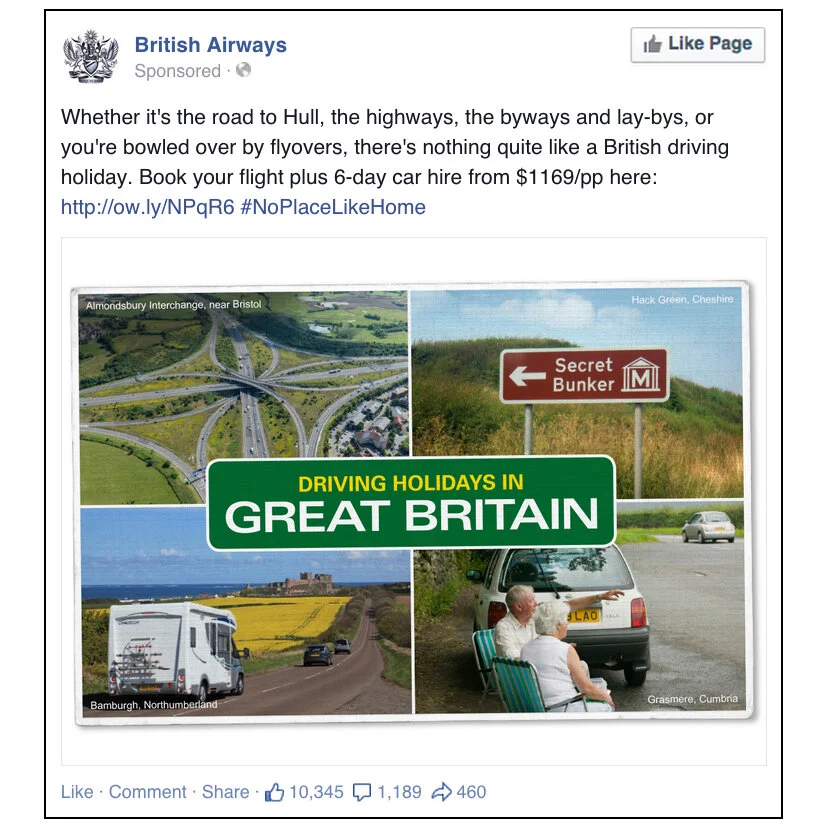Image resolution: width=828 pixels, height=828 pixels.
Task: Click the thumbs-up icon on the Like Page button
Action: (x=652, y=44)
